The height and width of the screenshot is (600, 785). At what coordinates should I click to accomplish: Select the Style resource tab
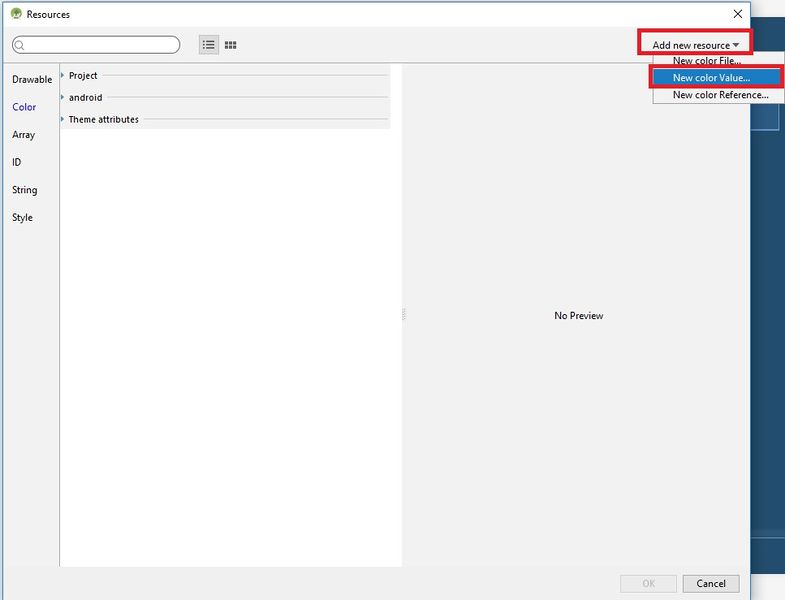point(22,217)
